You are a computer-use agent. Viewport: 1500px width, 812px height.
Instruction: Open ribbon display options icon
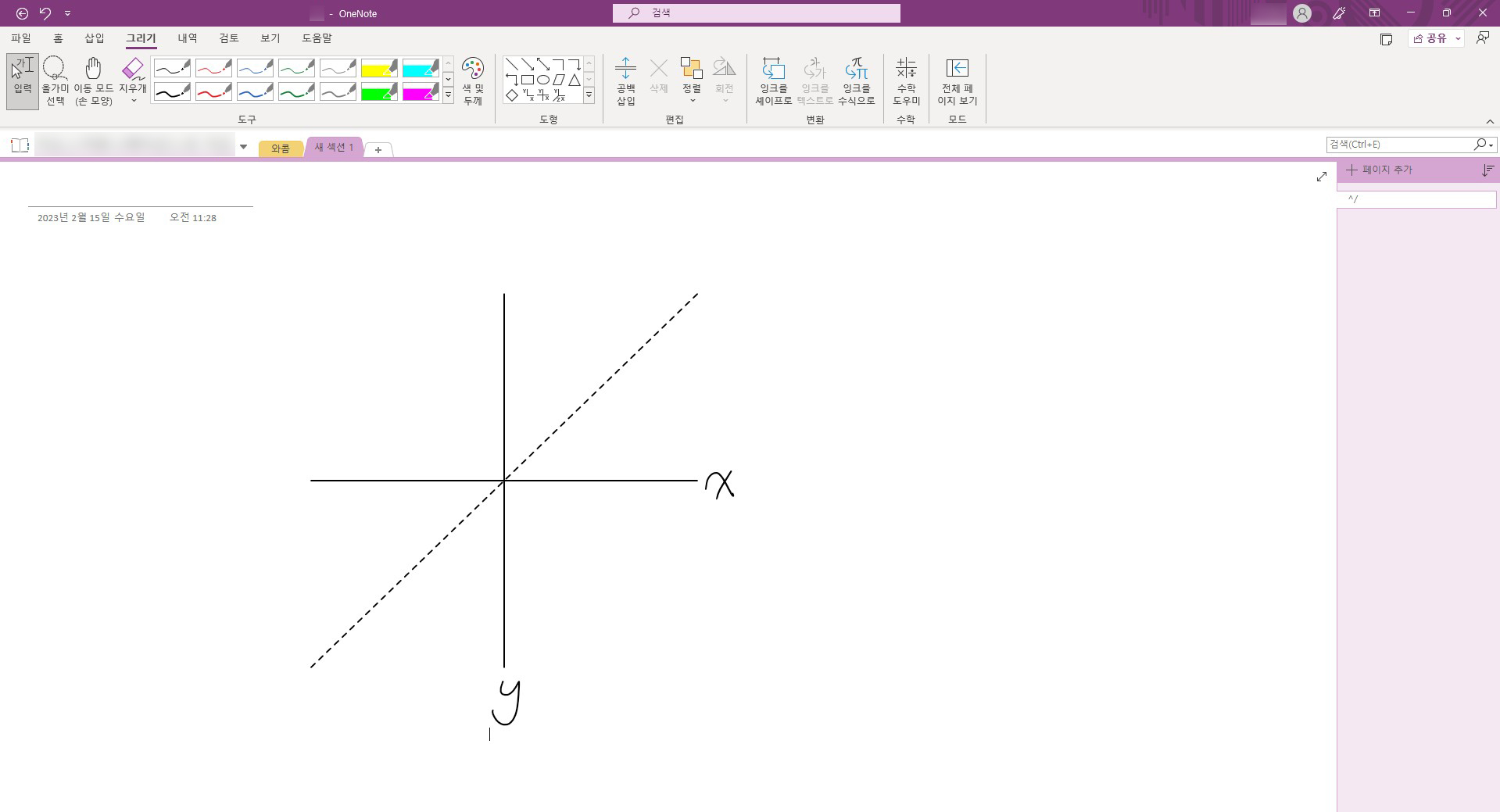click(x=1374, y=13)
